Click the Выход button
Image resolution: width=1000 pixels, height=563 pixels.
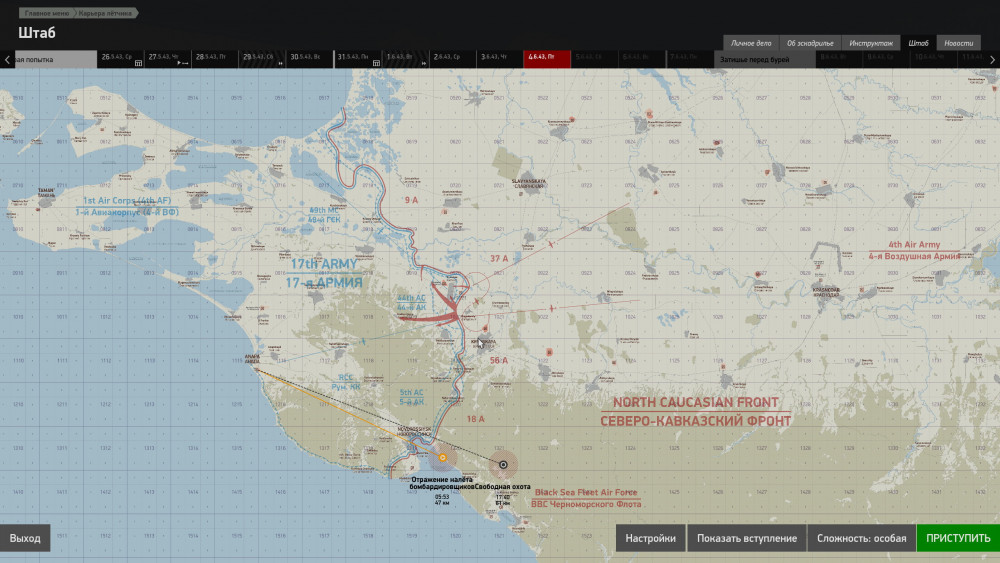25,538
